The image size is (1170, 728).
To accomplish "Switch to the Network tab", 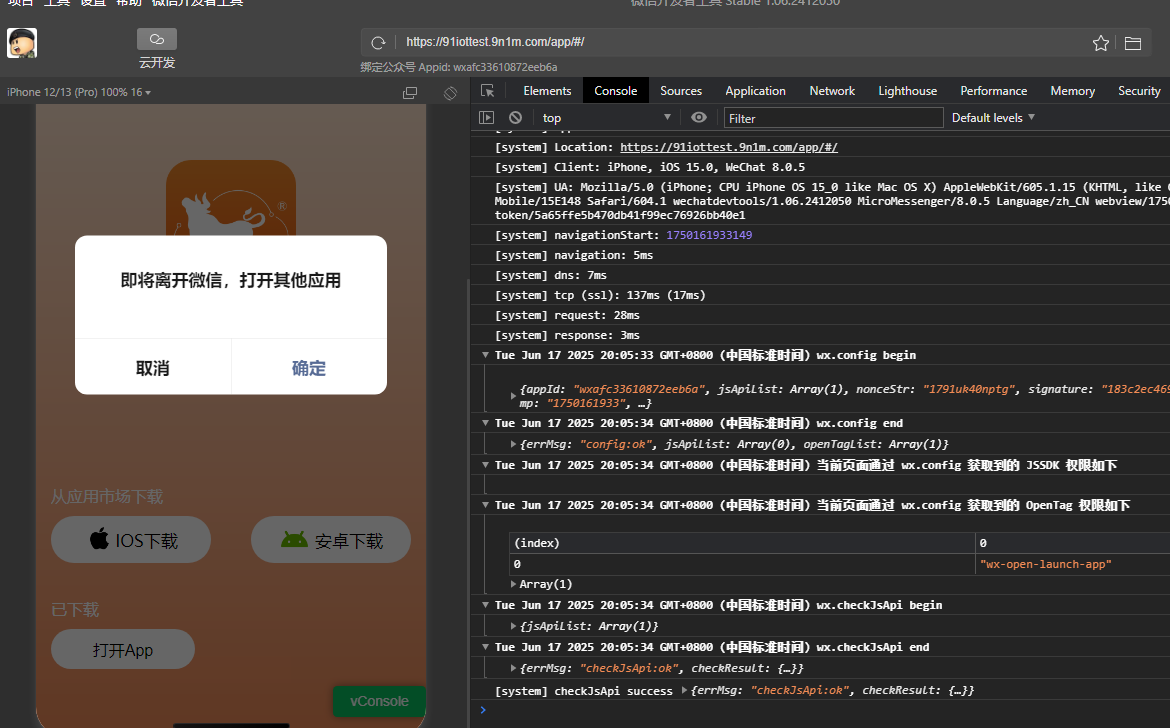I will pyautogui.click(x=832, y=90).
